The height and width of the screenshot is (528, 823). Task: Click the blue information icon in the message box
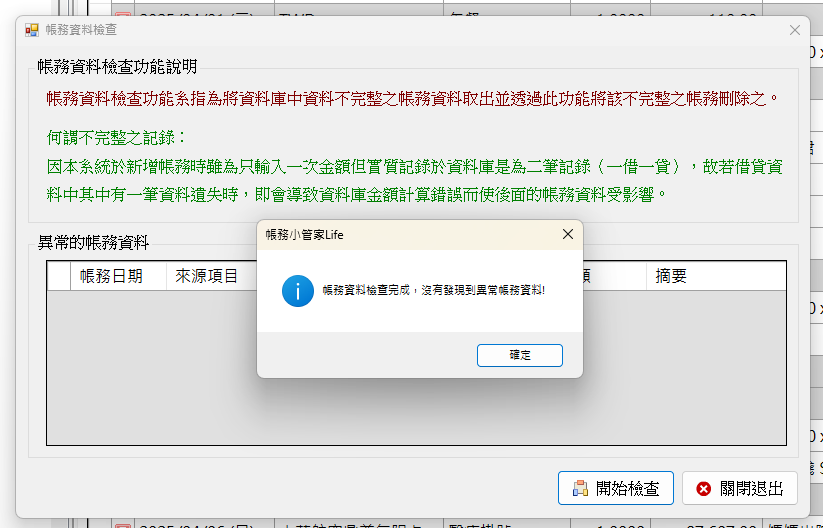click(298, 291)
